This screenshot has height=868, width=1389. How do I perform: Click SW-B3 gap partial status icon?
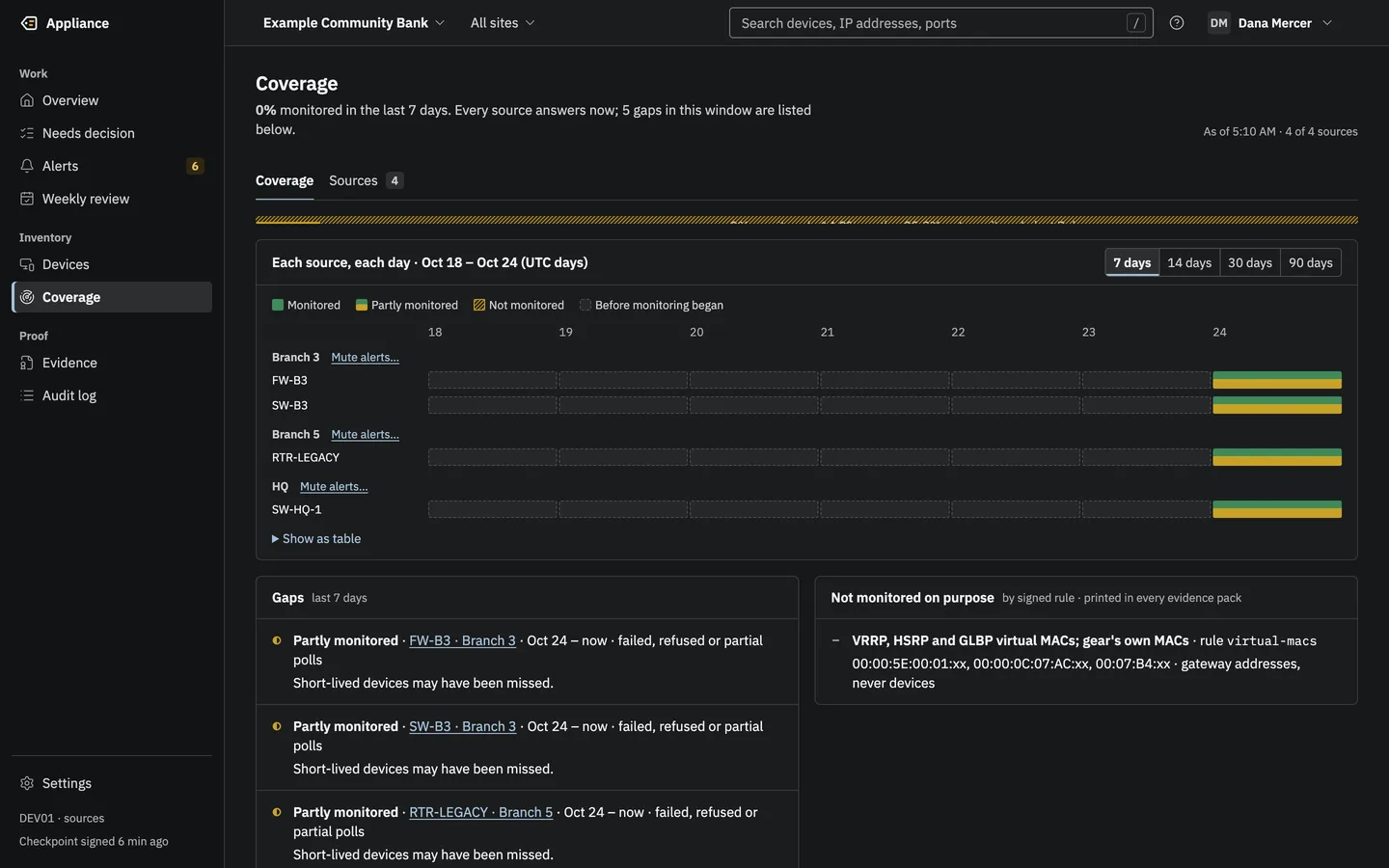point(277,726)
